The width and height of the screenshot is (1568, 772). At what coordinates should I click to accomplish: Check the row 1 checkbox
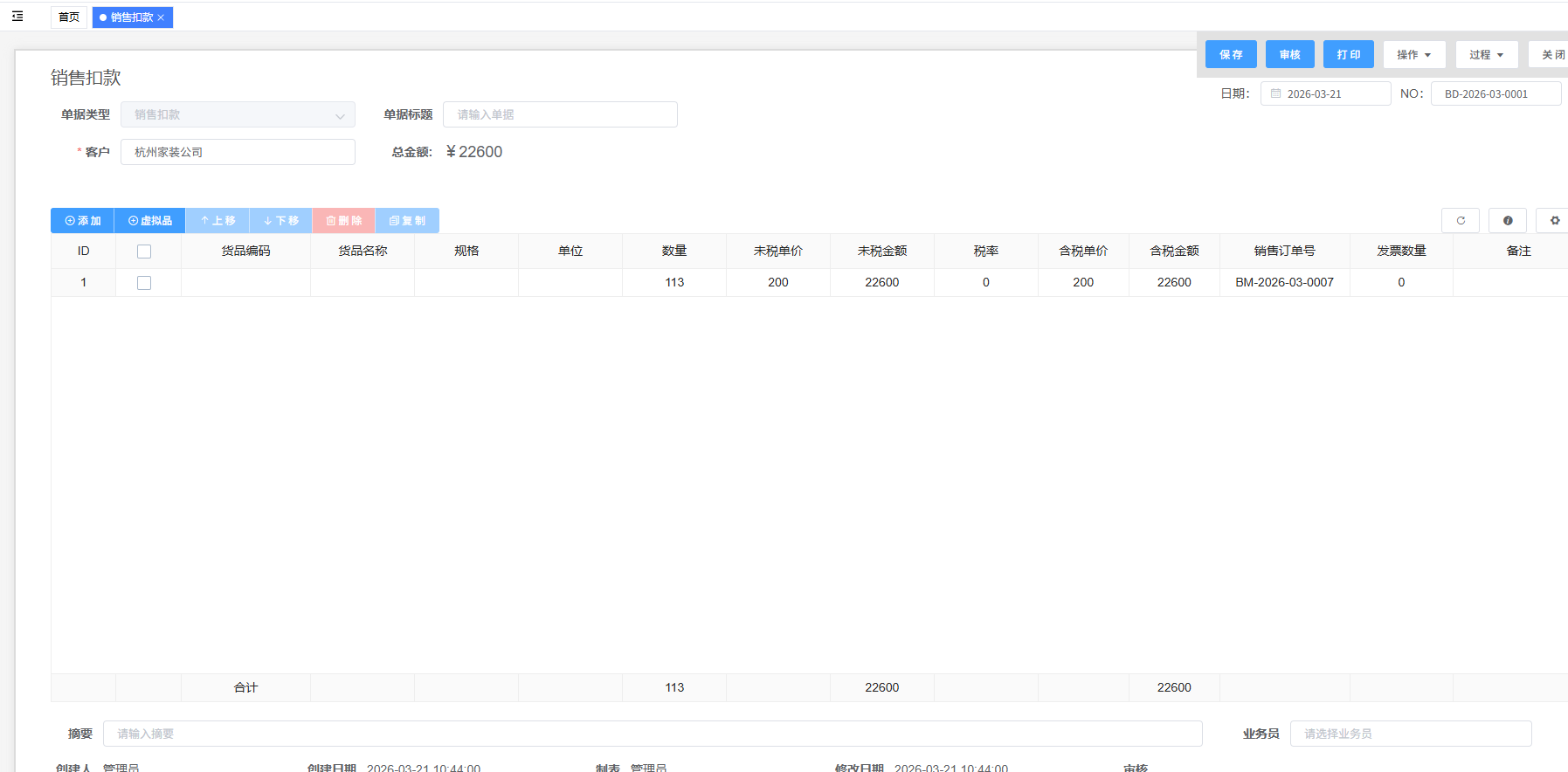point(144,283)
